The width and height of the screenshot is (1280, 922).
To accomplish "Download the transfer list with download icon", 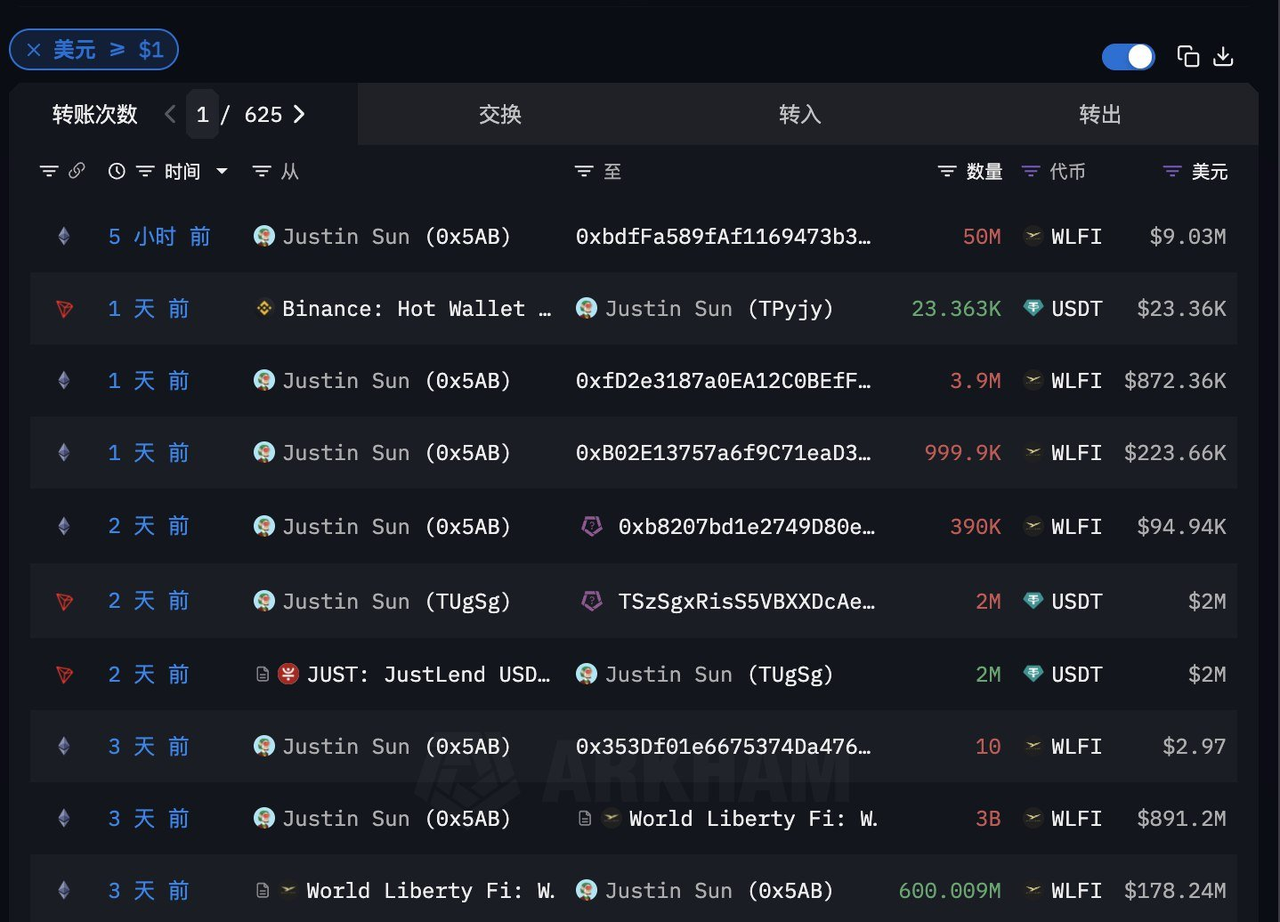I will tap(1223, 57).
